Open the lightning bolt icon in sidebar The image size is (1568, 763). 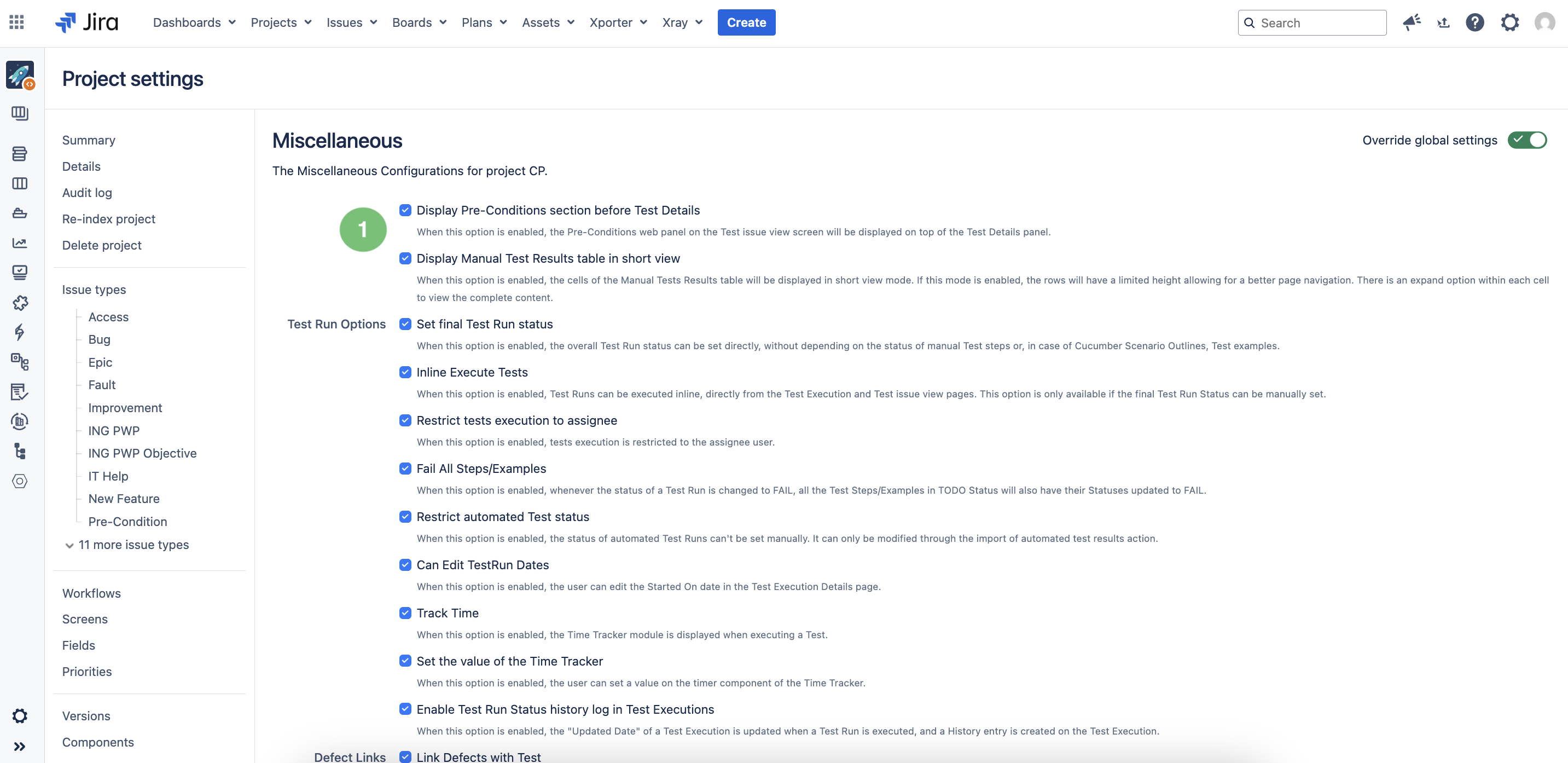pyautogui.click(x=20, y=332)
